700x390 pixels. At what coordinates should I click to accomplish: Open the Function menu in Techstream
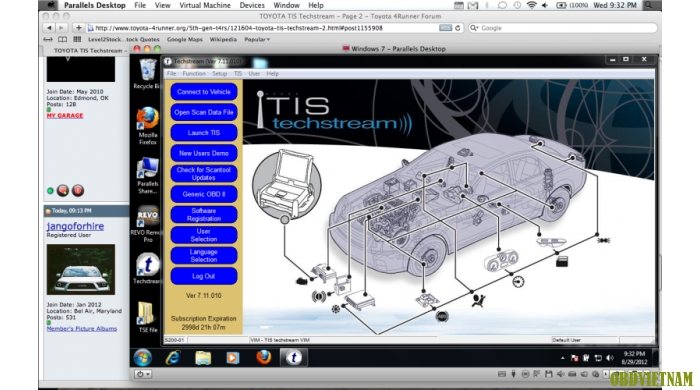coord(194,74)
